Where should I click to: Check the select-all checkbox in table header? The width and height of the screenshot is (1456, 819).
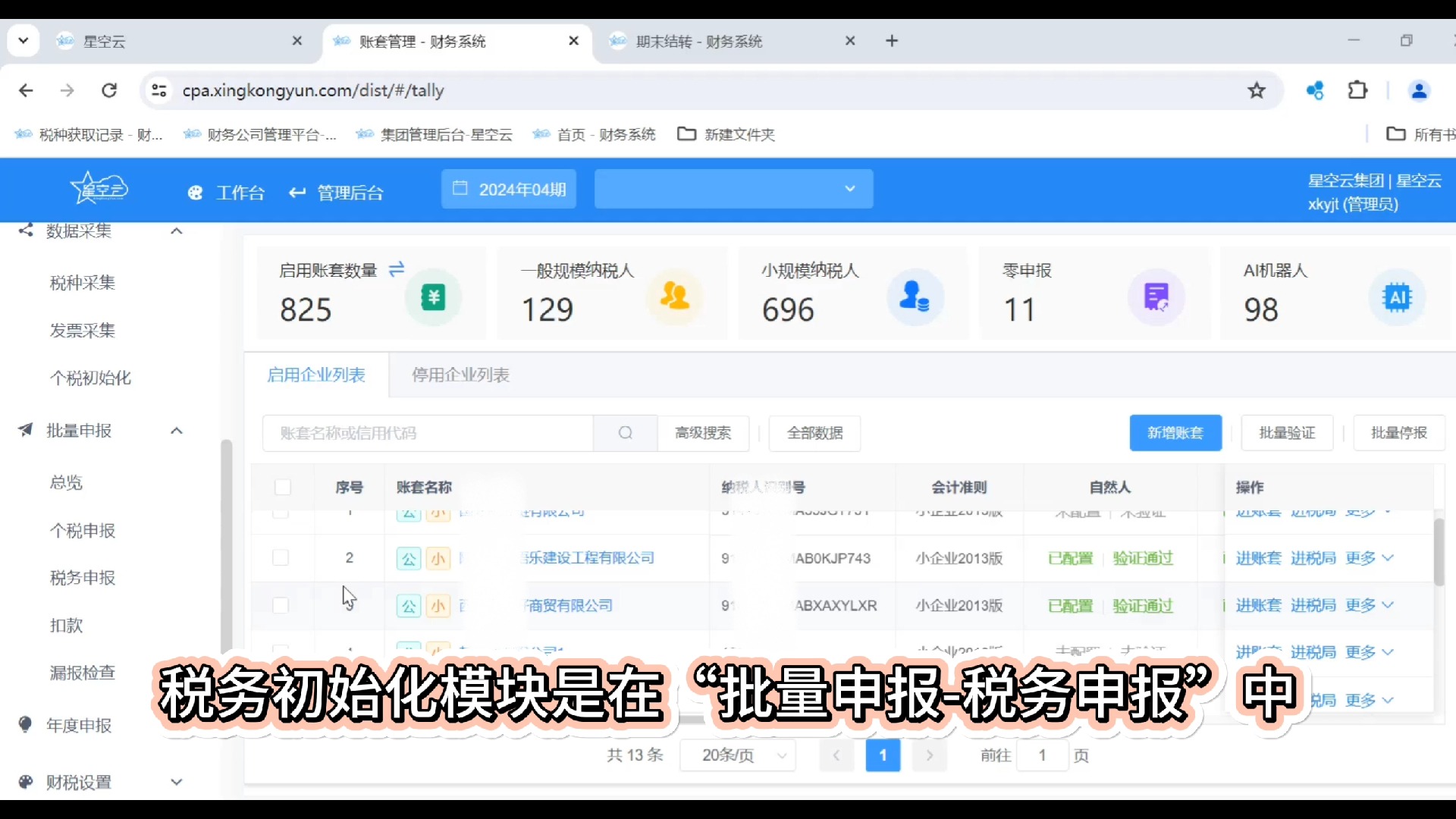(281, 488)
